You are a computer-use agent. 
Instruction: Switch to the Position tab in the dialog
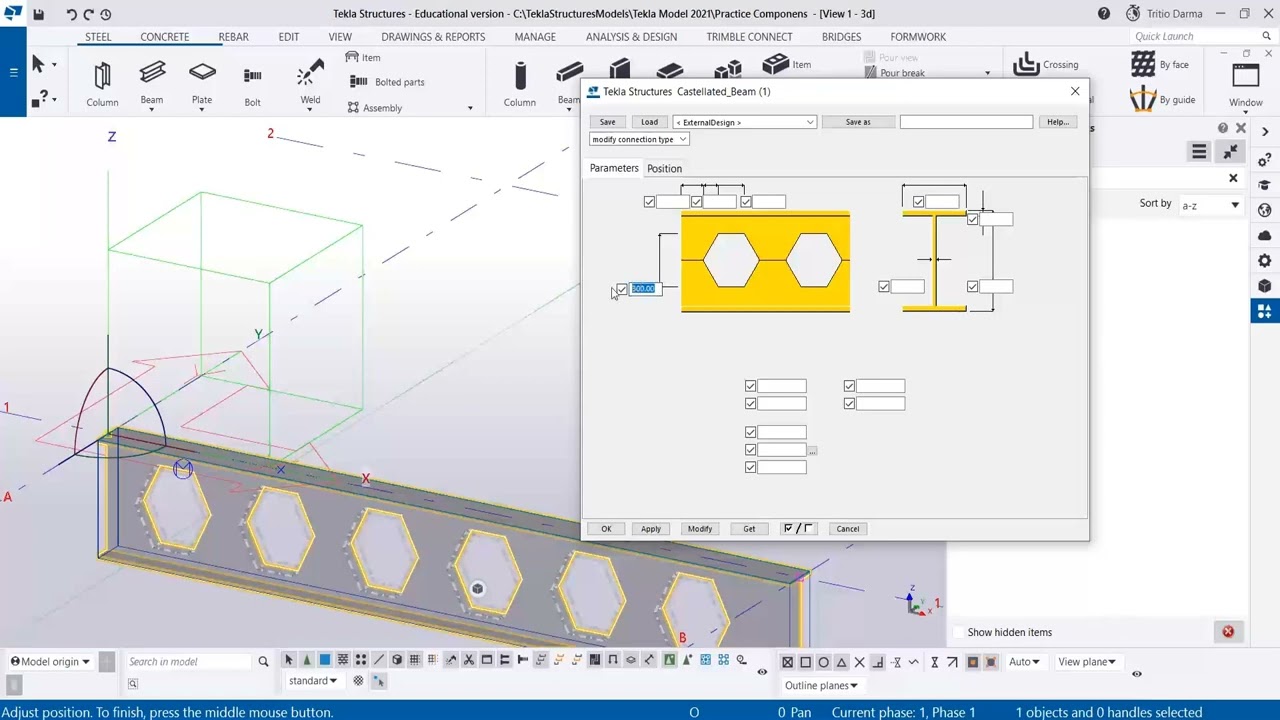click(664, 169)
